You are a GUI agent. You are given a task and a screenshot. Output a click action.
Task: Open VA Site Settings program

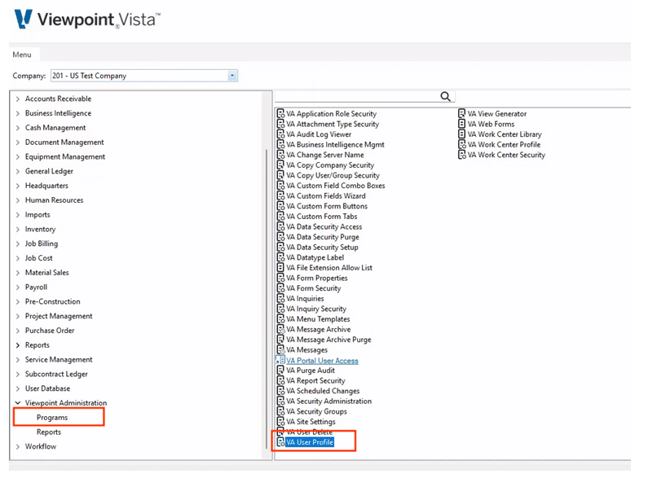311,422
